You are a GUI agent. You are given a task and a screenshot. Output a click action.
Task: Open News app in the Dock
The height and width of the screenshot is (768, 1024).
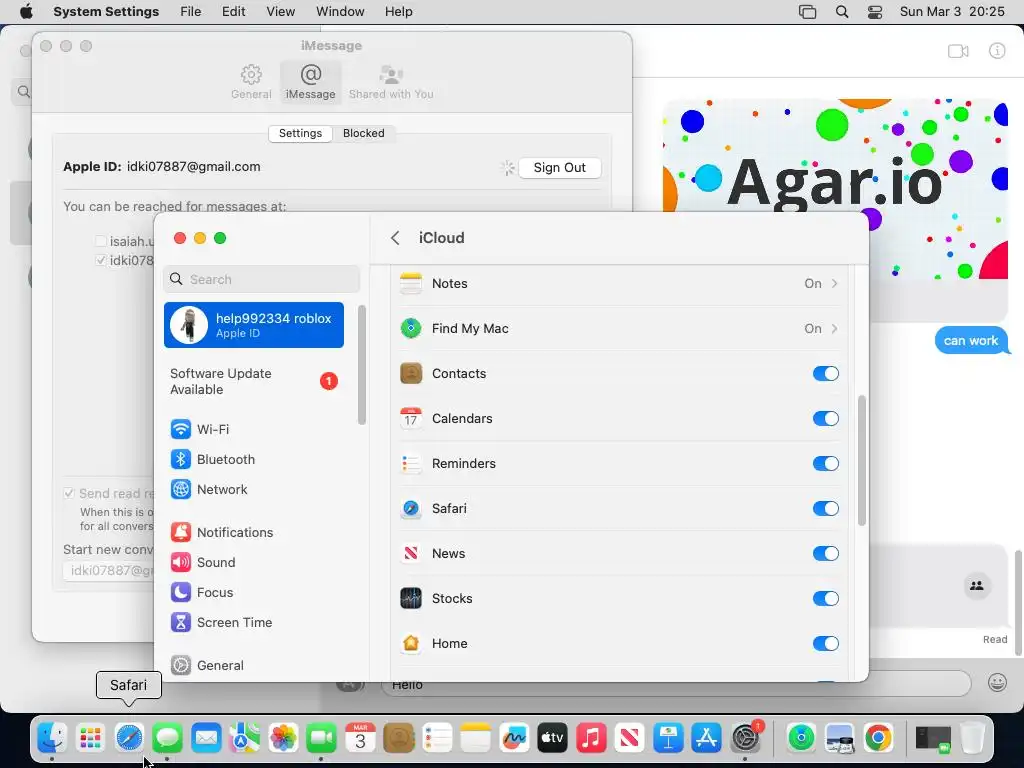point(630,739)
